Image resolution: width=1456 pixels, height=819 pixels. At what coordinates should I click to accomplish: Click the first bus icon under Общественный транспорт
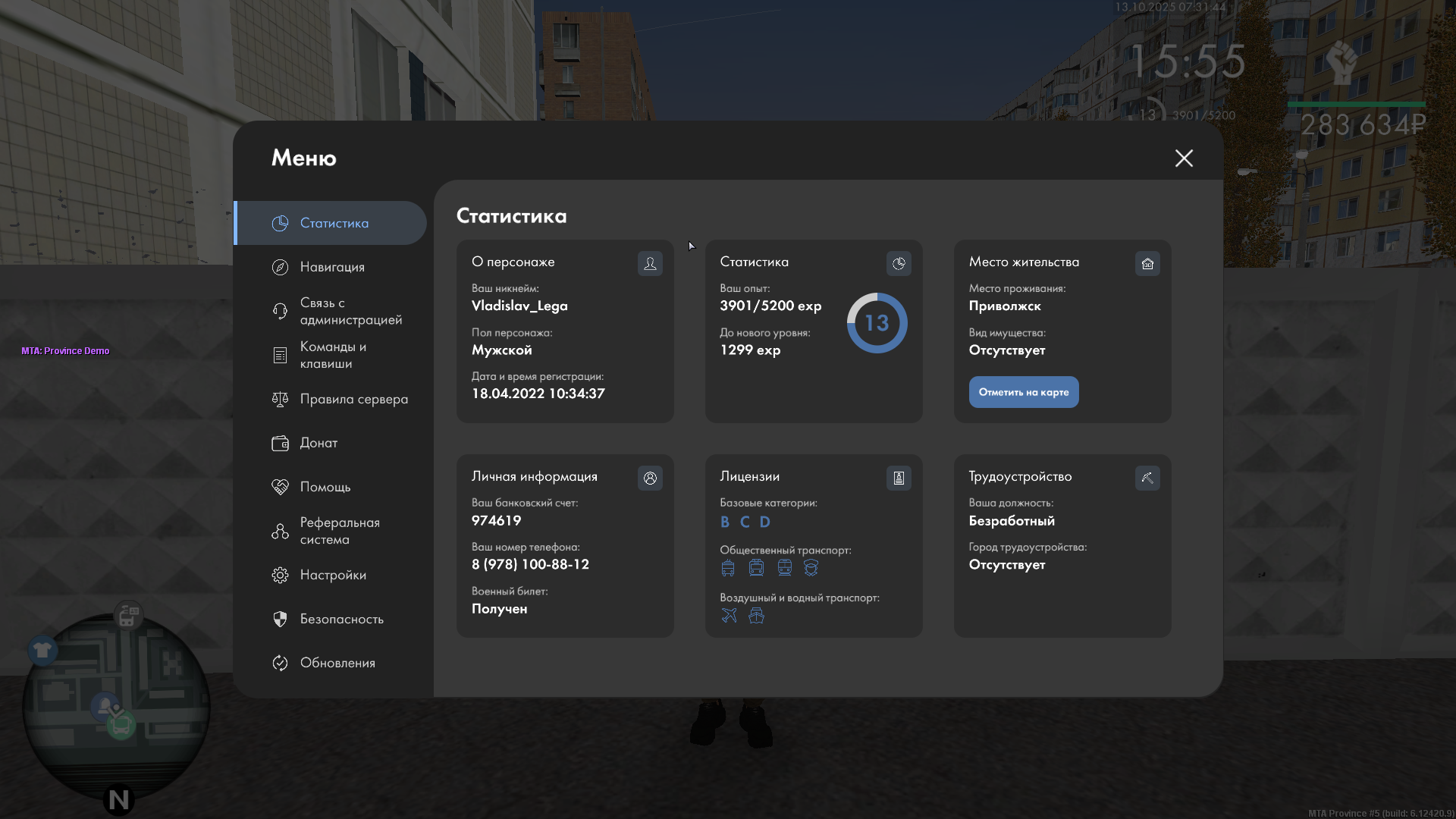[728, 568]
